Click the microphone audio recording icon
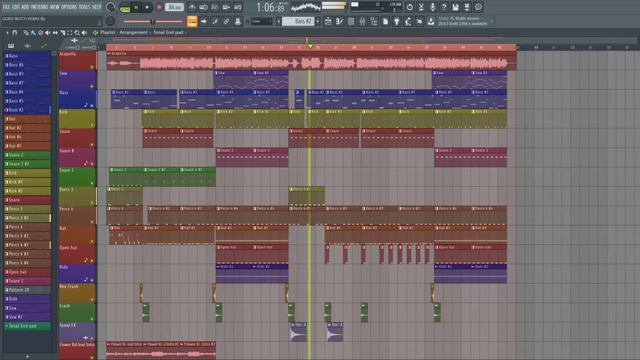 point(432,7)
